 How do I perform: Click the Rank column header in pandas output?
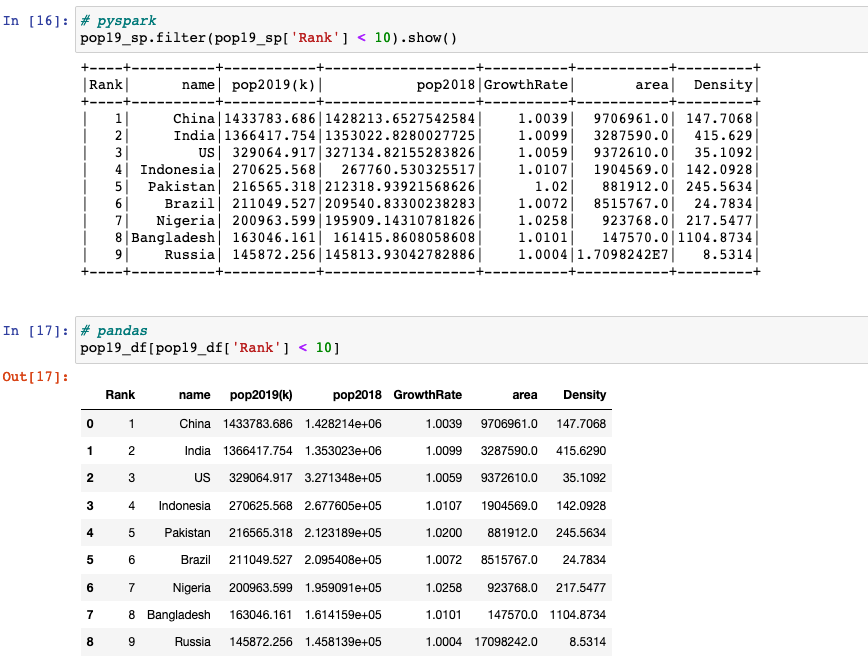coord(120,395)
